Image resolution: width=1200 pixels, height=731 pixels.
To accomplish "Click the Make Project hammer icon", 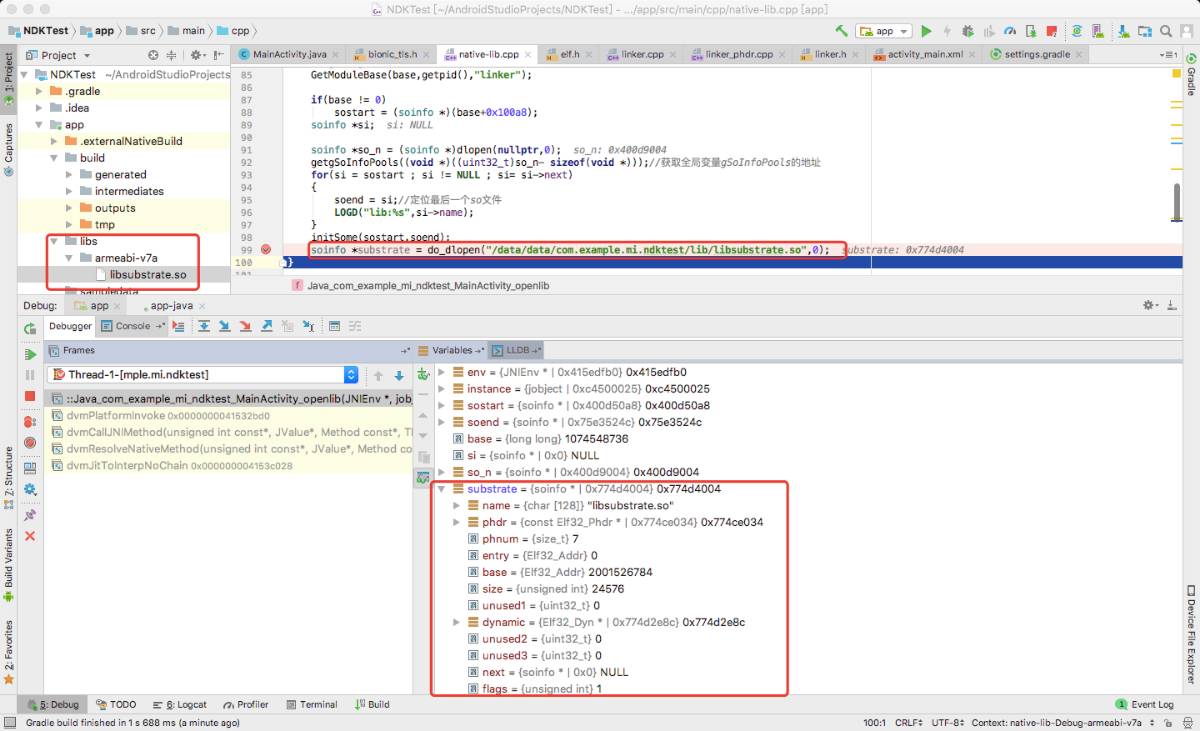I will 841,31.
